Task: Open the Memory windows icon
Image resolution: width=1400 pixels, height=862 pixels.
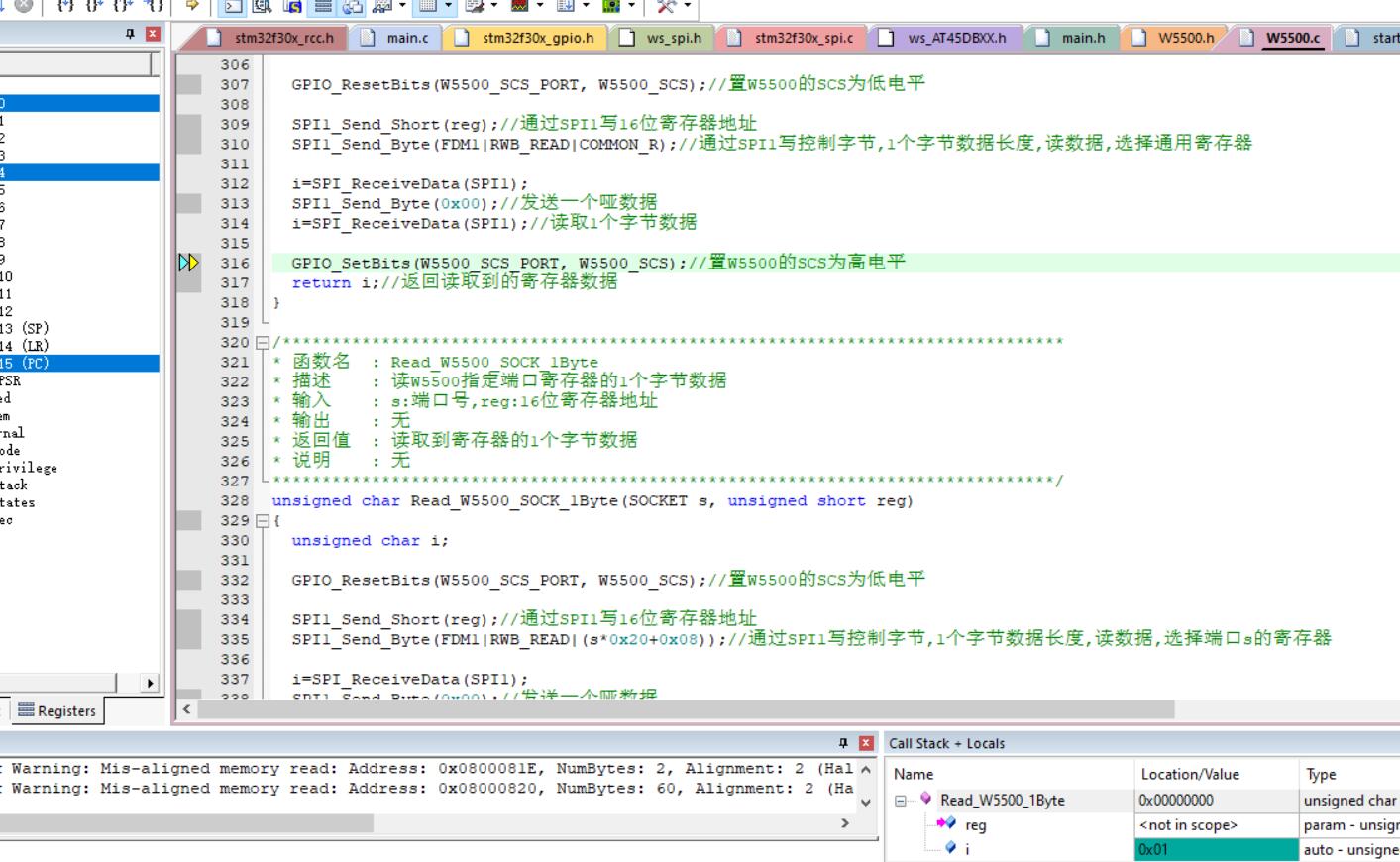Action: [427, 7]
